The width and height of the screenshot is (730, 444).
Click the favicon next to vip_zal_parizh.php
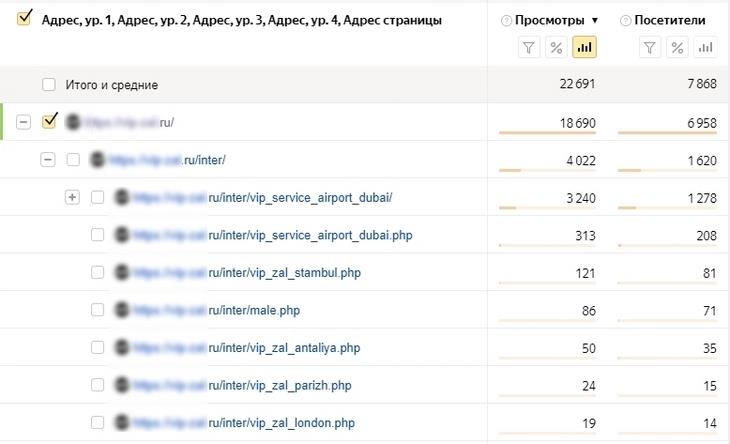pyautogui.click(x=121, y=385)
